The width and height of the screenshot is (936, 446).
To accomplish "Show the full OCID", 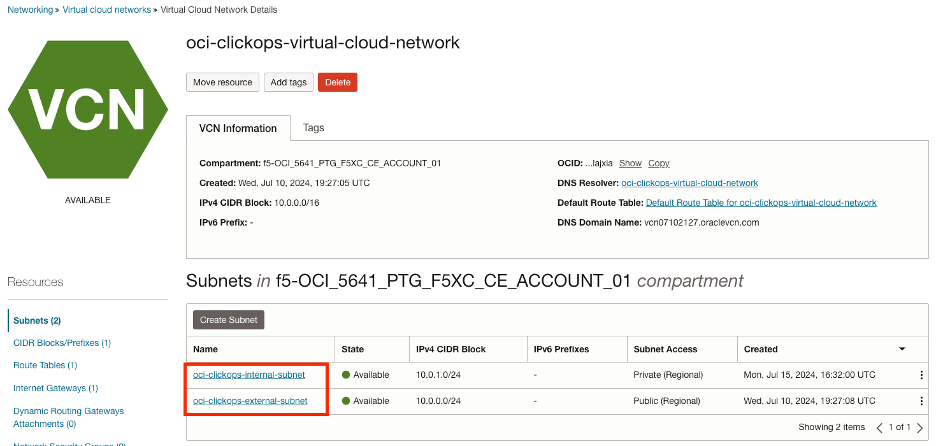I will 630,163.
